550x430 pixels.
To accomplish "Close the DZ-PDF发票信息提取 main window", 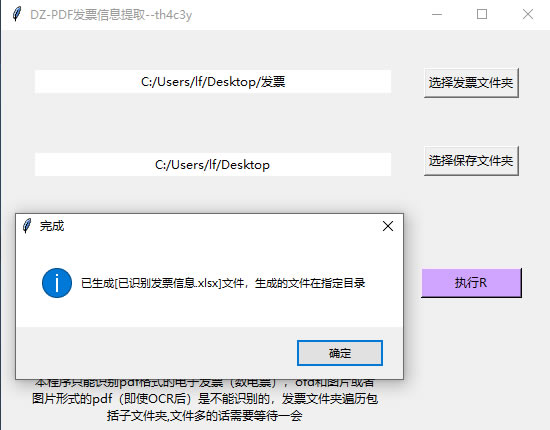I will [528, 14].
